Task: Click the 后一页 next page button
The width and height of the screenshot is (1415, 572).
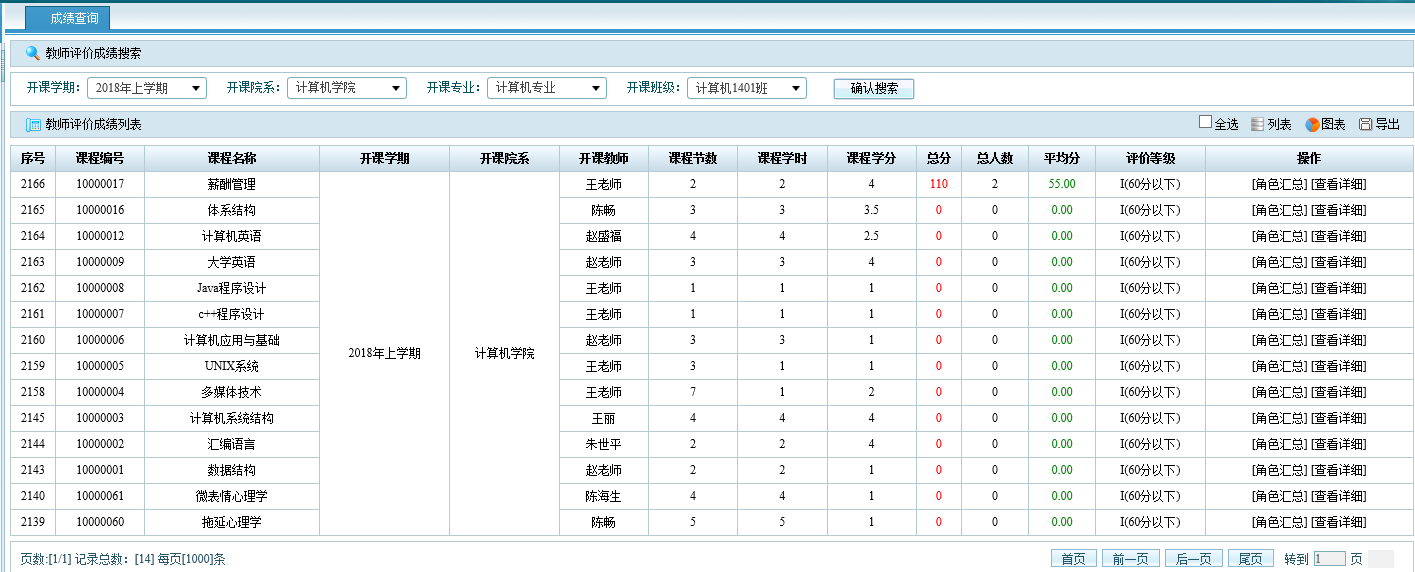Action: click(1194, 559)
